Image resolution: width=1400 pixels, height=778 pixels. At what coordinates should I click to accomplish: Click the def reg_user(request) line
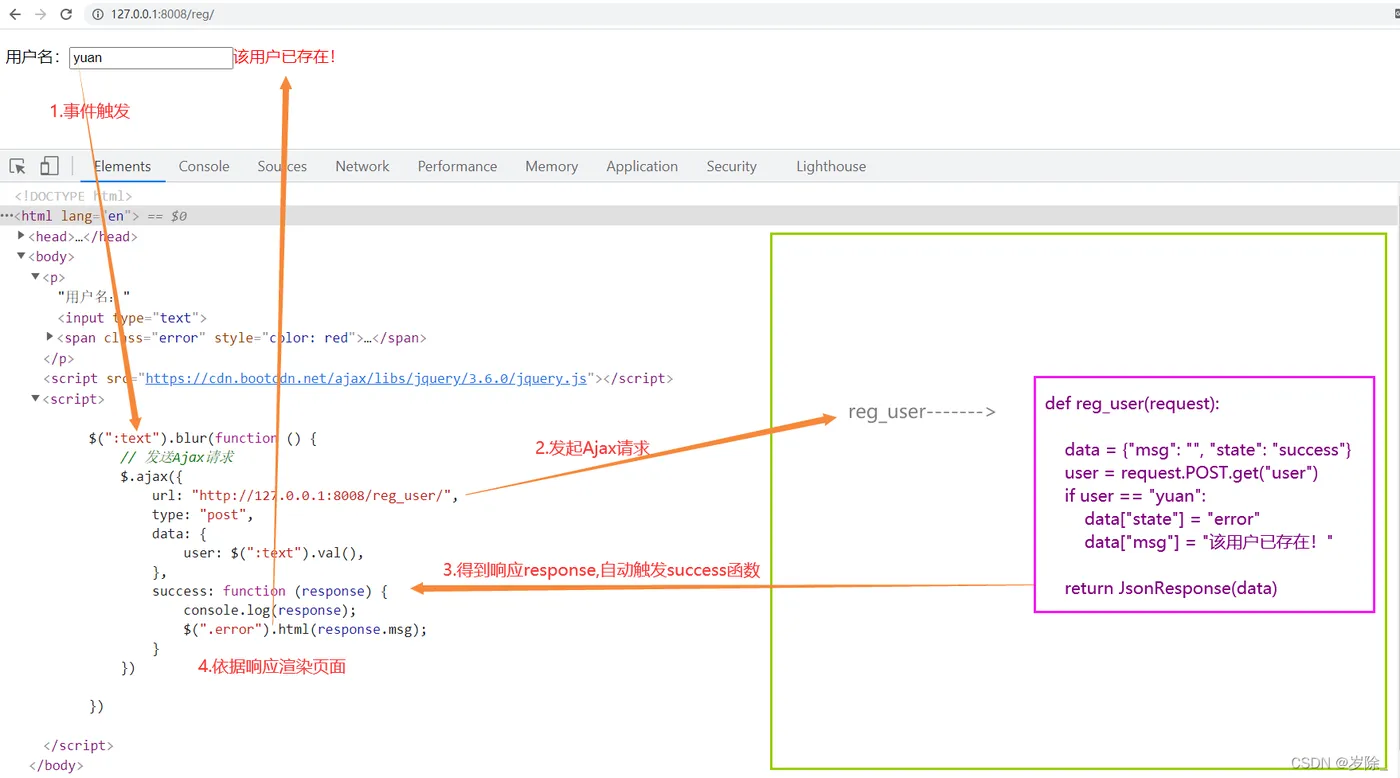(1132, 404)
